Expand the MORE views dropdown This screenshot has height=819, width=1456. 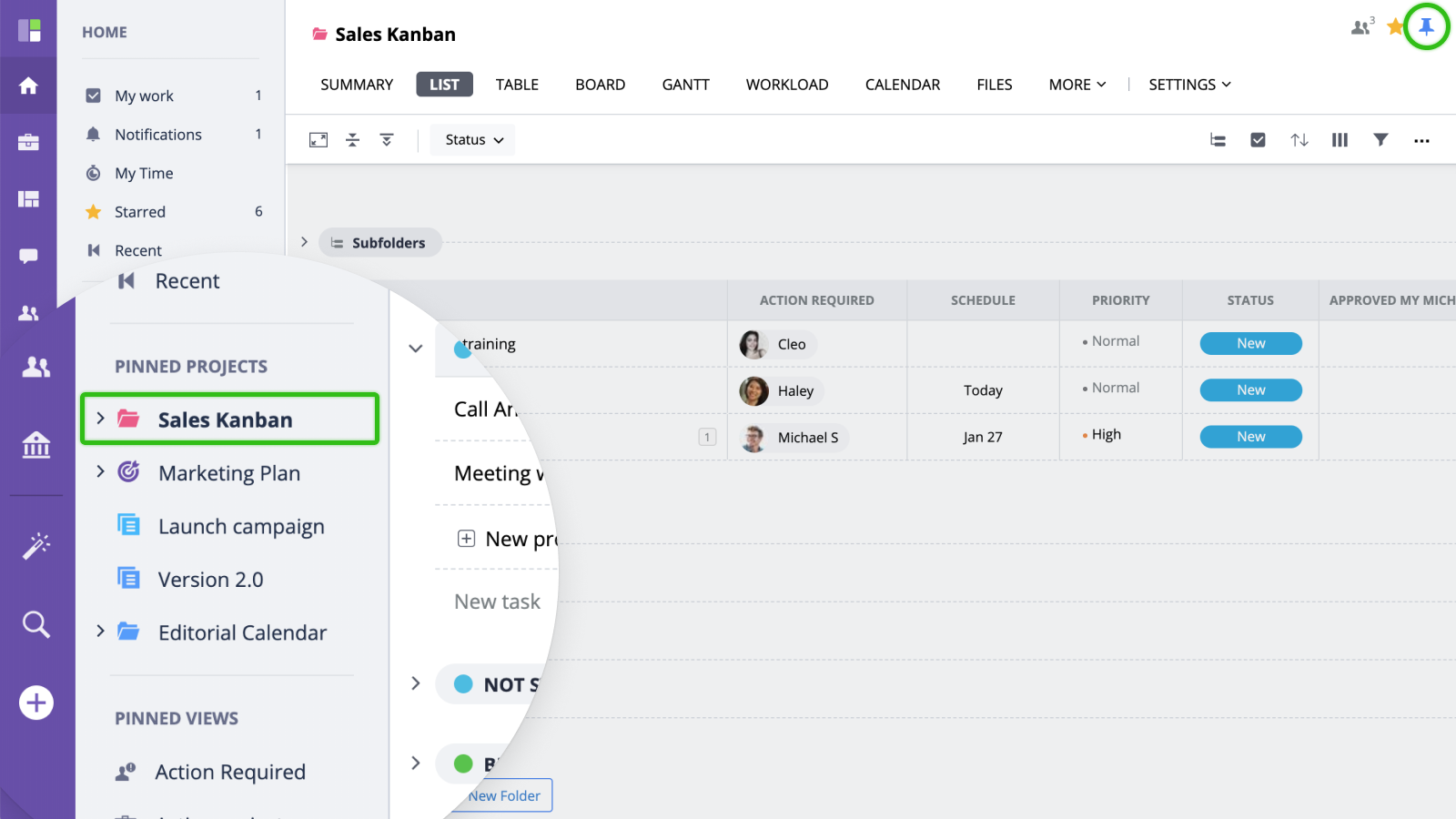(x=1077, y=85)
